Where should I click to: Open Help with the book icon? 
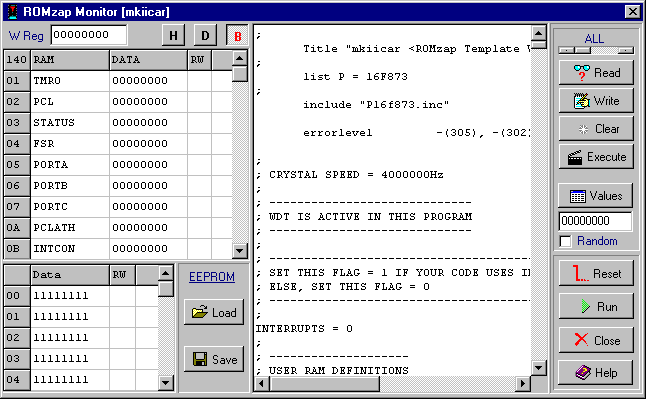[596, 373]
